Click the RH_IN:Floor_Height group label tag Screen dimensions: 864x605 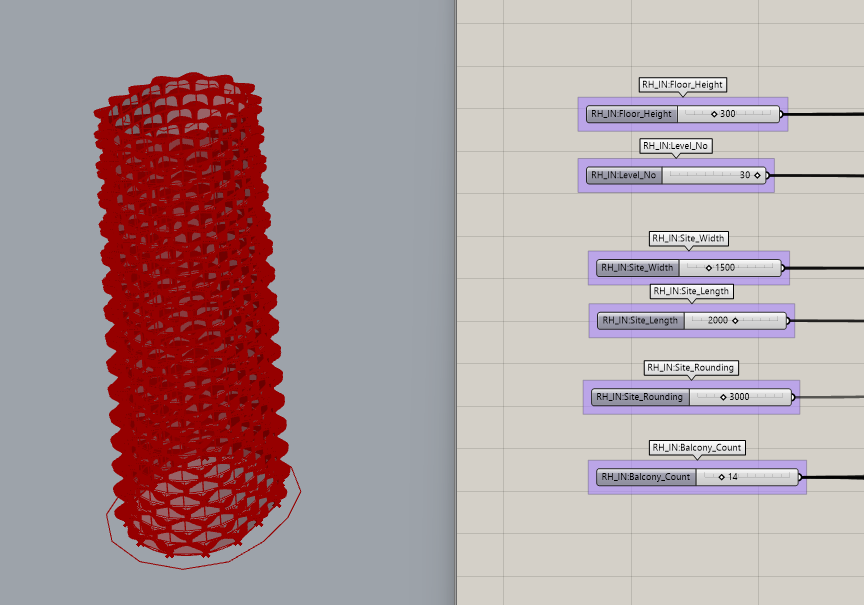tap(683, 85)
